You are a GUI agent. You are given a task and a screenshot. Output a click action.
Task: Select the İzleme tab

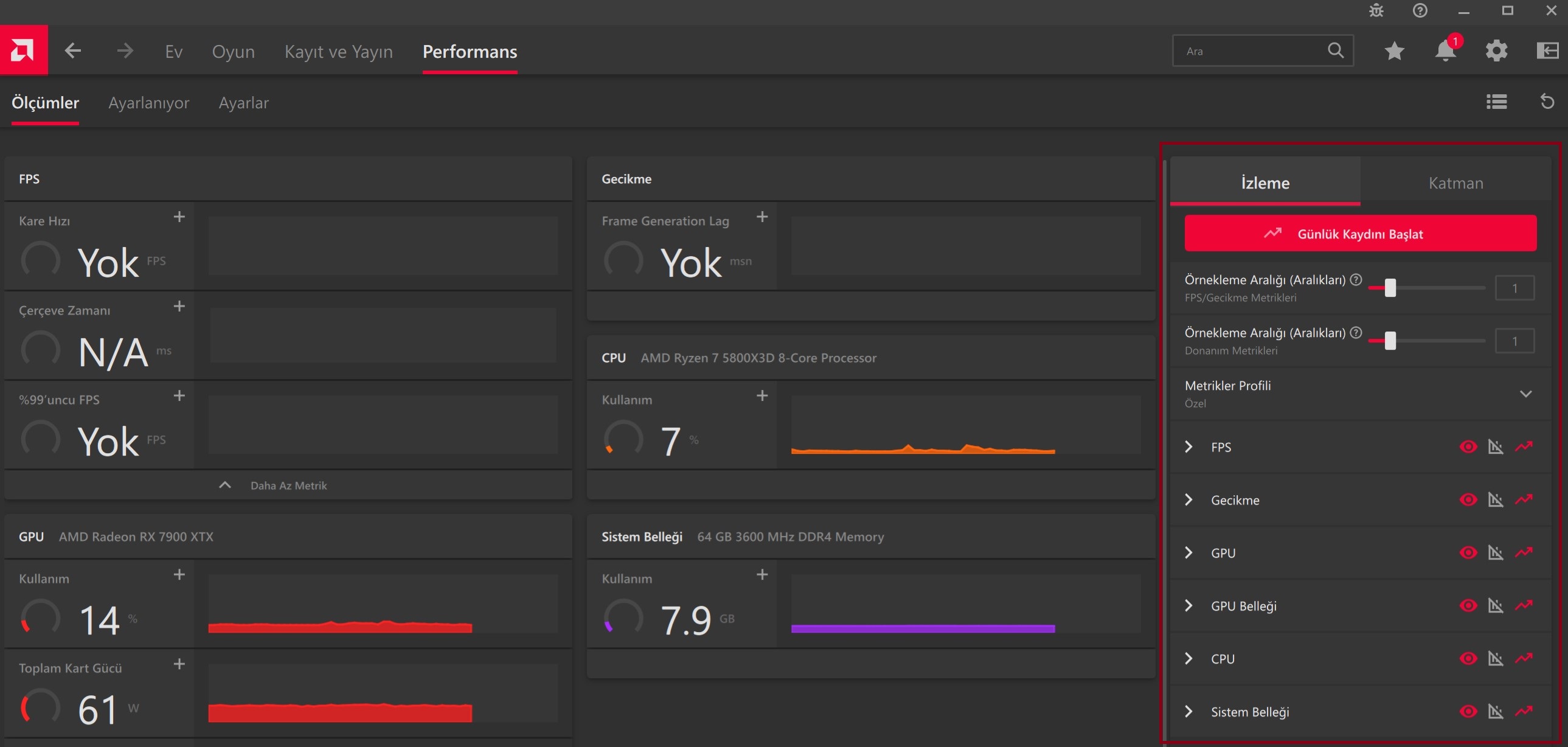point(1265,182)
